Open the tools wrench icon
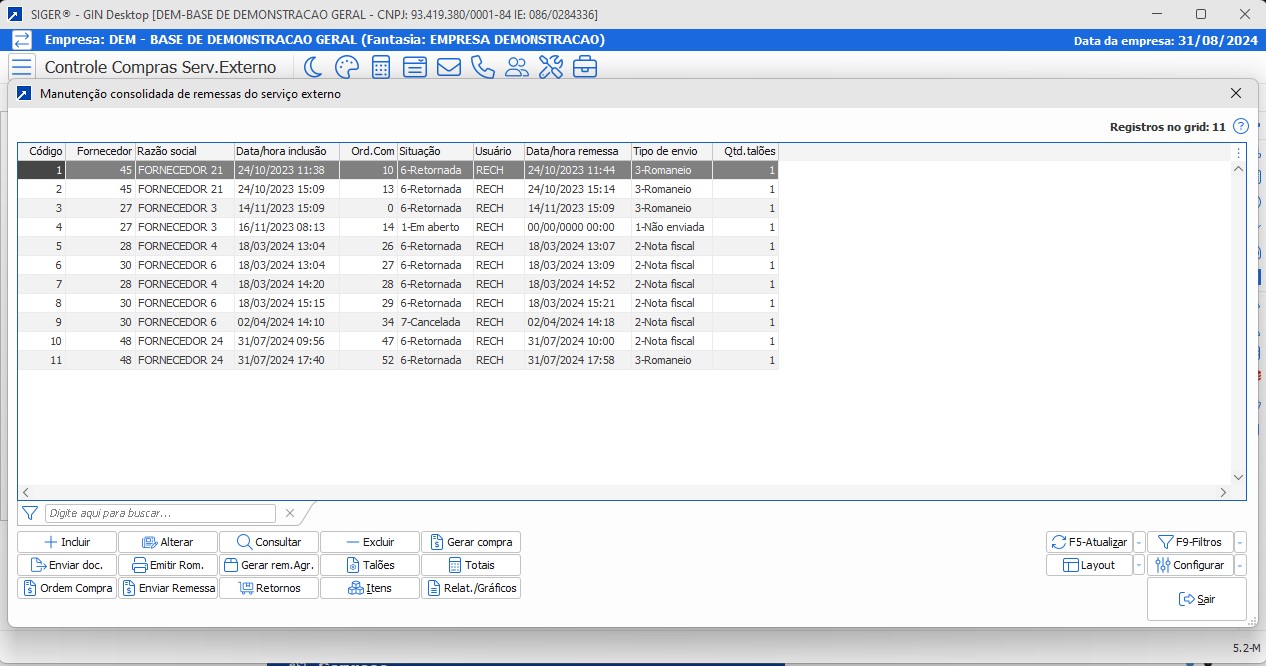The width and height of the screenshot is (1266, 666). tap(551, 67)
